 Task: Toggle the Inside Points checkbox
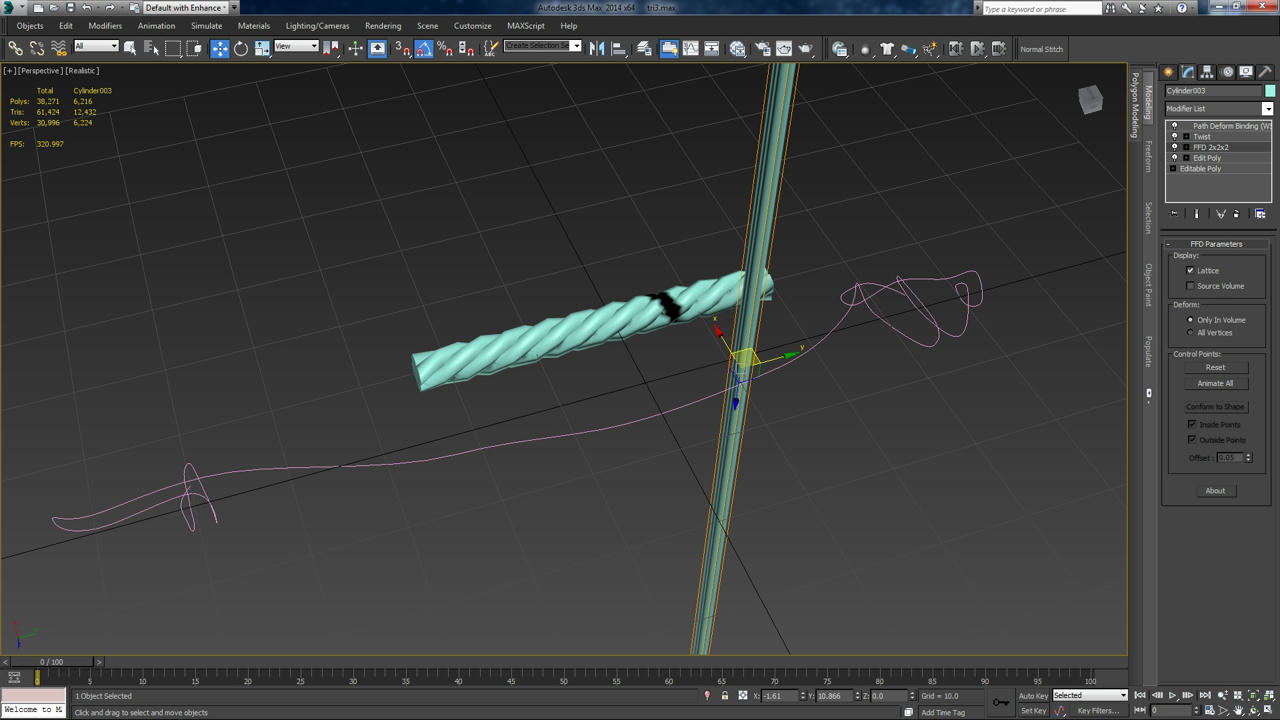point(1191,425)
